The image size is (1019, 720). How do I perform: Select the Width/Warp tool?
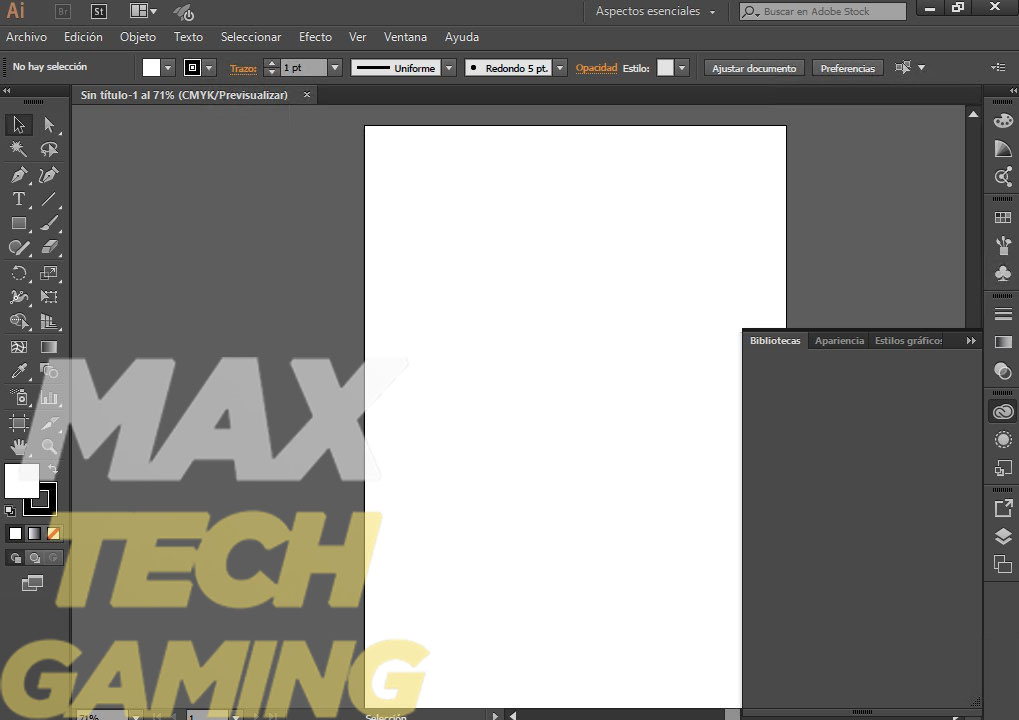pyautogui.click(x=18, y=297)
